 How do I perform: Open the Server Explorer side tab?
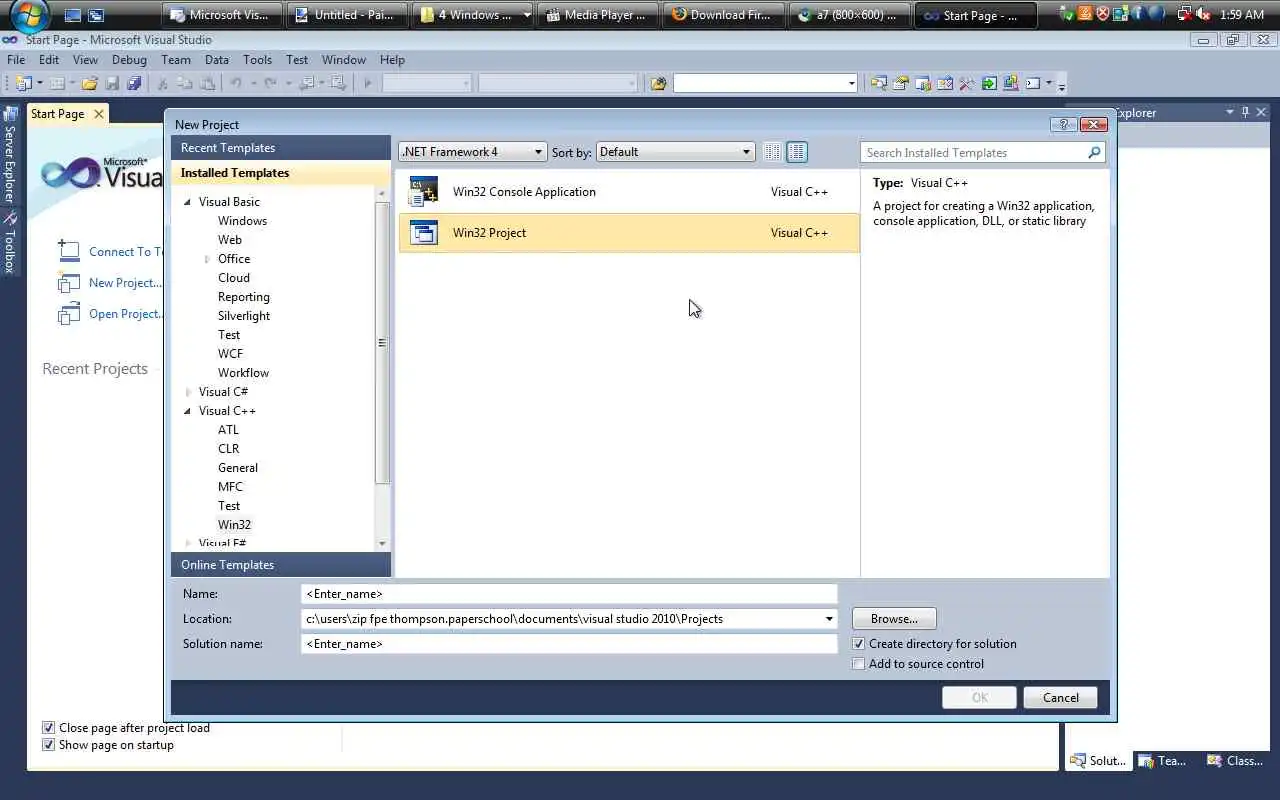tap(10, 155)
